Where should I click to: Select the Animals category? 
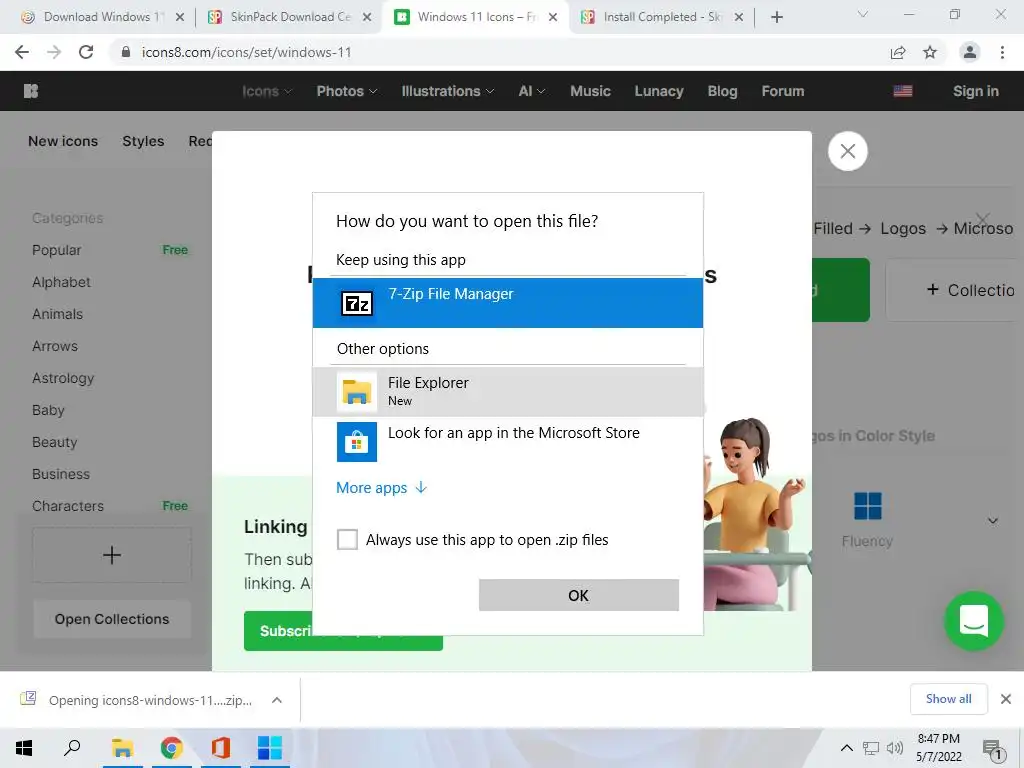click(x=57, y=314)
